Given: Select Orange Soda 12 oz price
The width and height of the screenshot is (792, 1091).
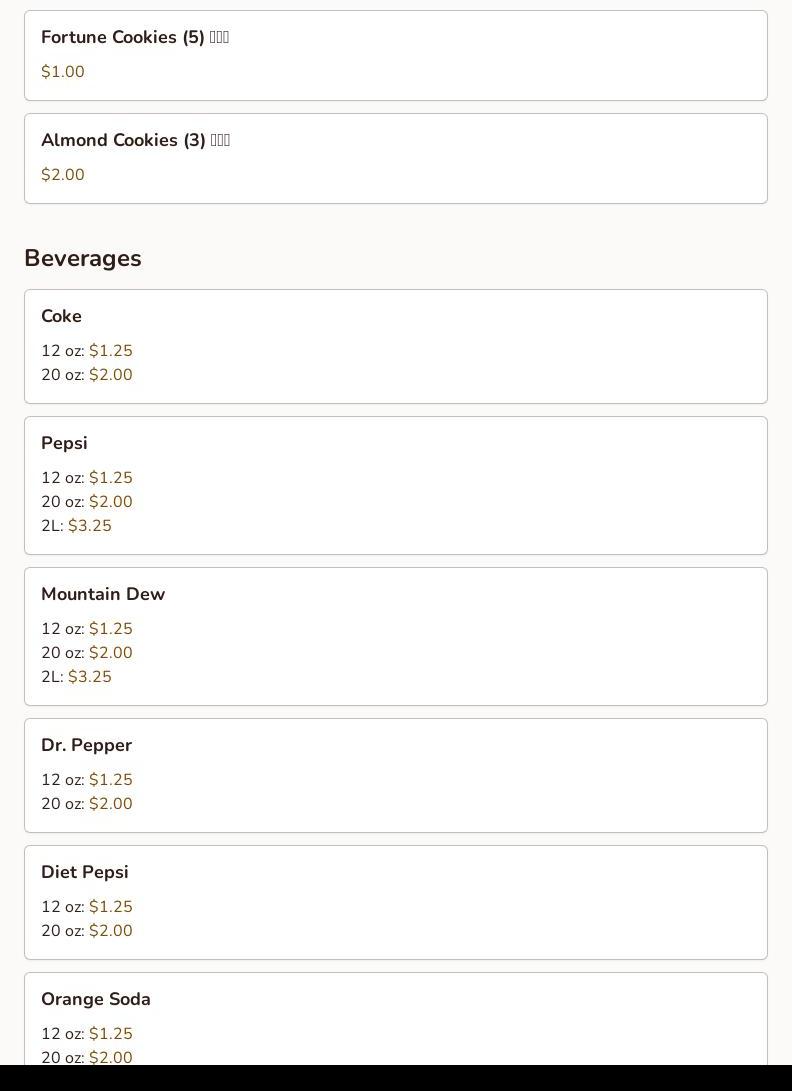Looking at the screenshot, I should (110, 1034).
